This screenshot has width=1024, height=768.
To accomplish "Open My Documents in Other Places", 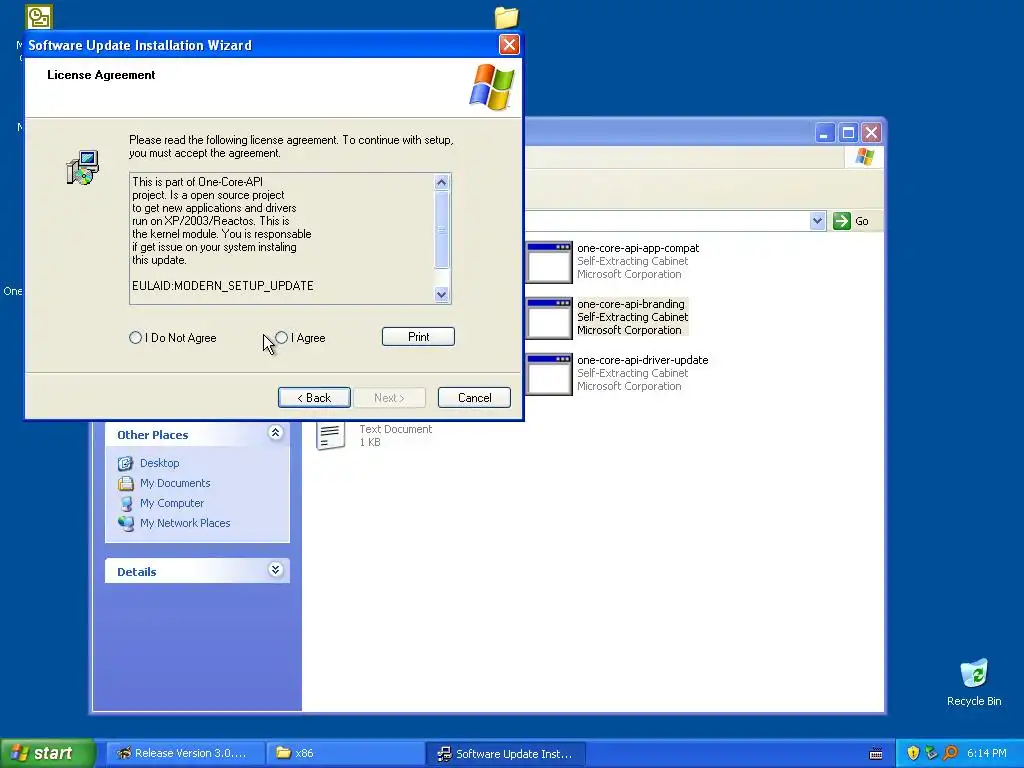I will pyautogui.click(x=175, y=483).
